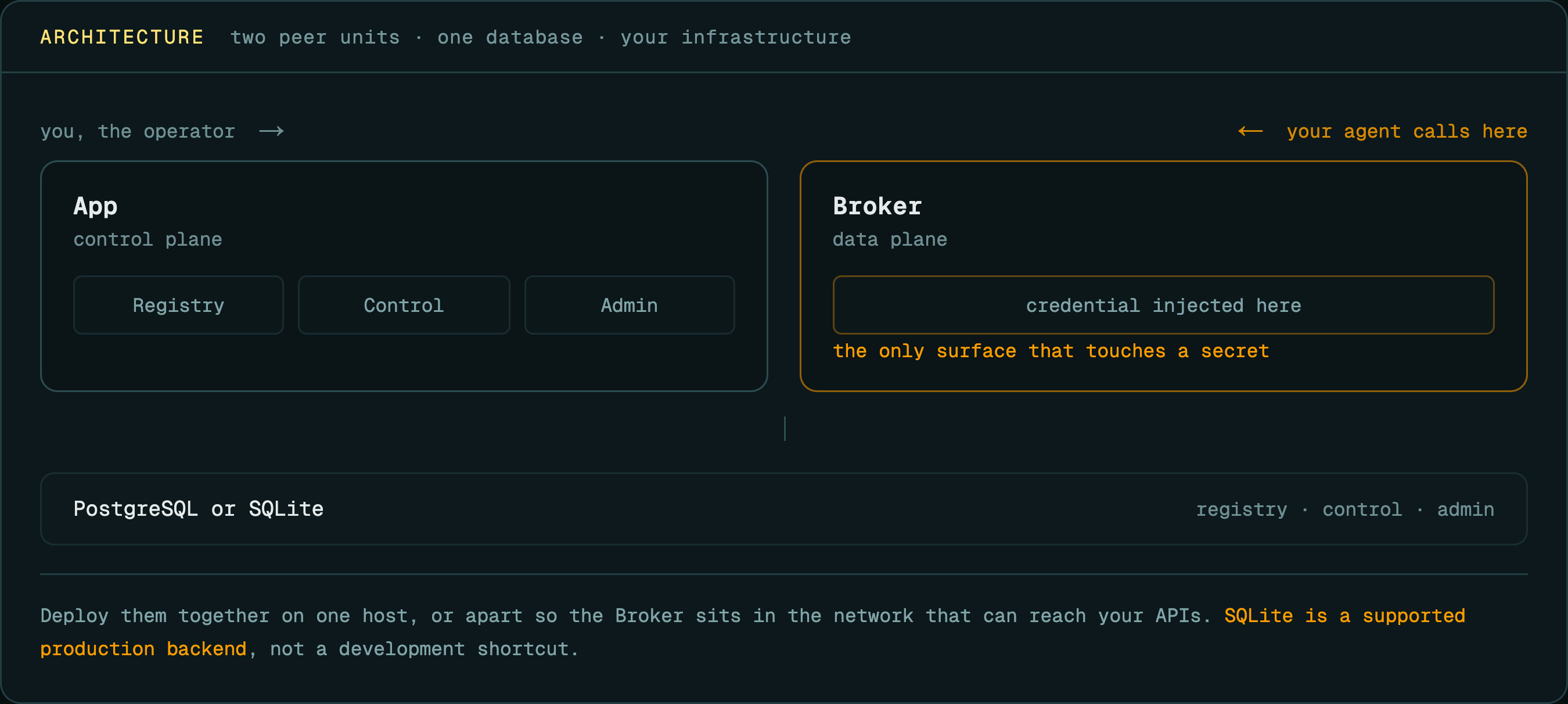Click 'your agent calls here' text

[x=1407, y=131]
